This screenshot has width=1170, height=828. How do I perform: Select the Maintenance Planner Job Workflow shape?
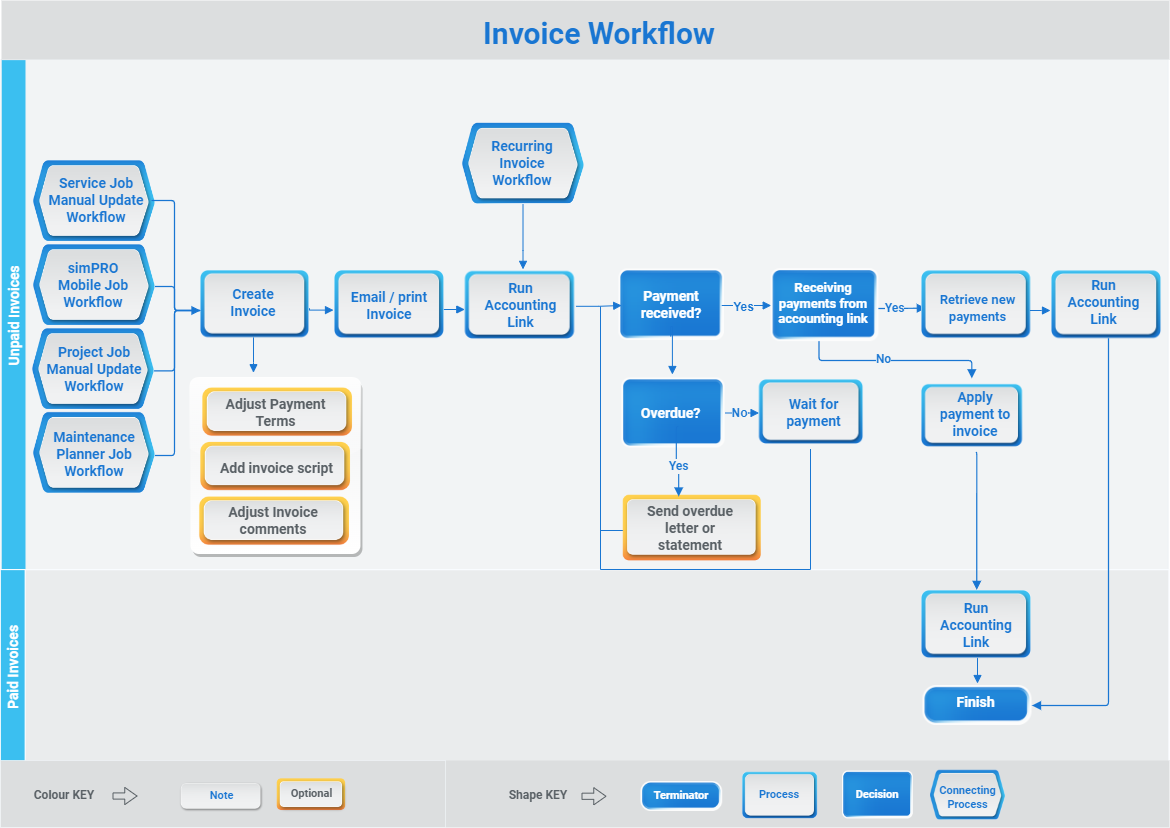(93, 453)
